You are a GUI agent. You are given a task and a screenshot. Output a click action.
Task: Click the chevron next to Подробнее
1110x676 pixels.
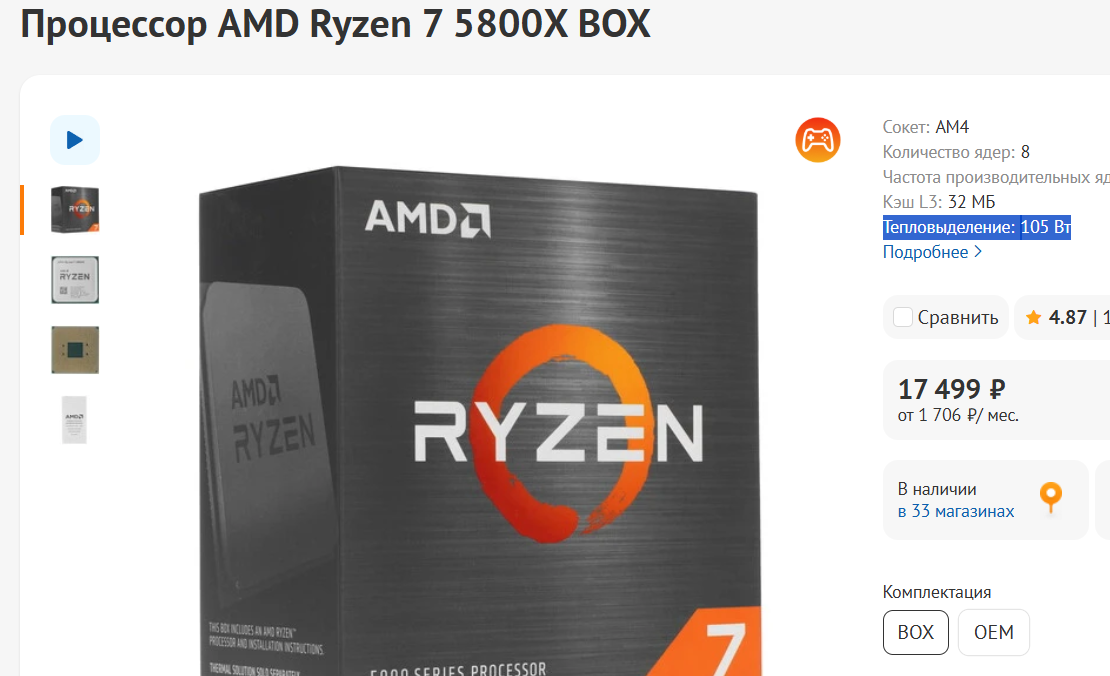pyautogui.click(x=978, y=251)
